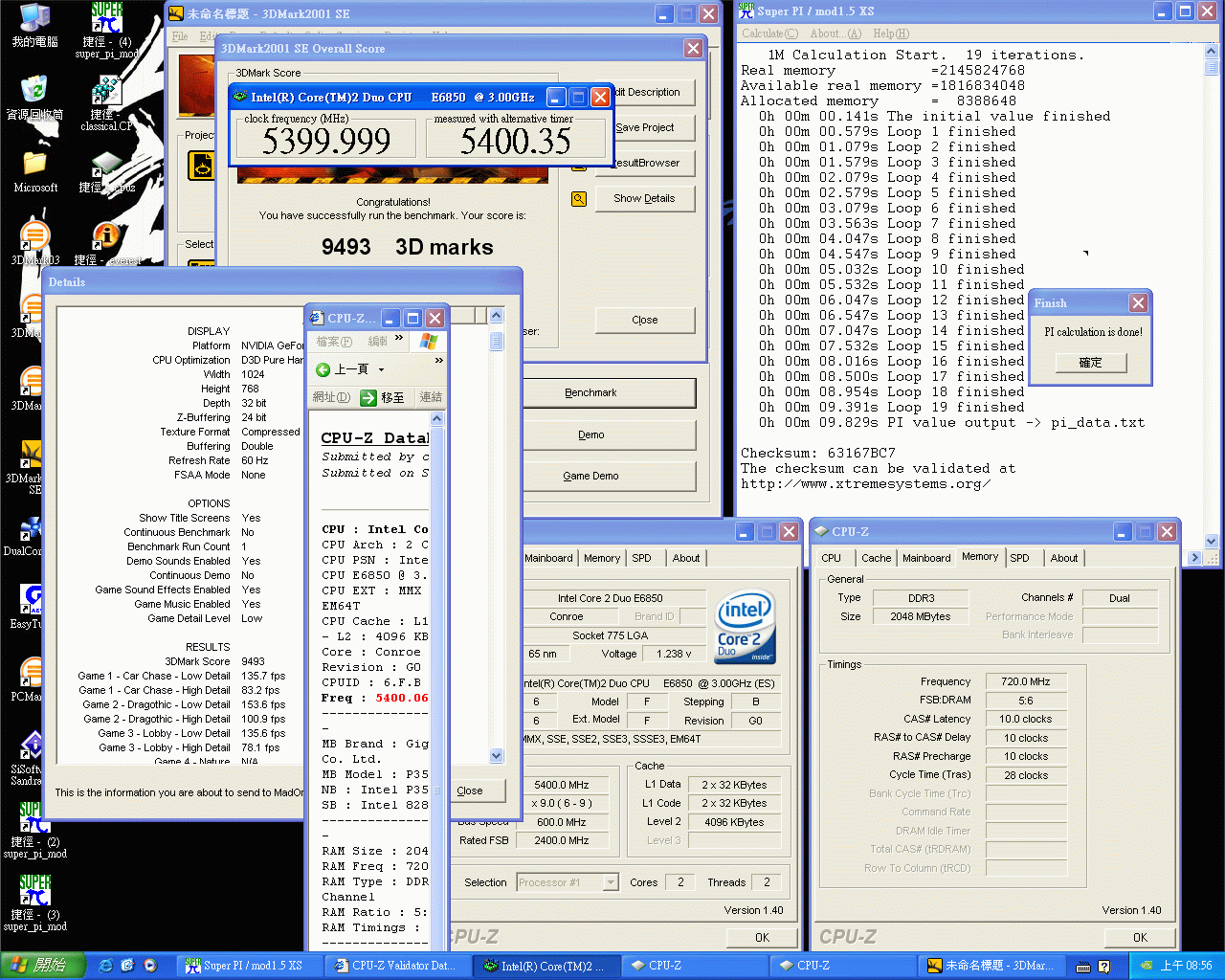Click clock frequency value 5399.999
1225x980 pixels.
326,142
